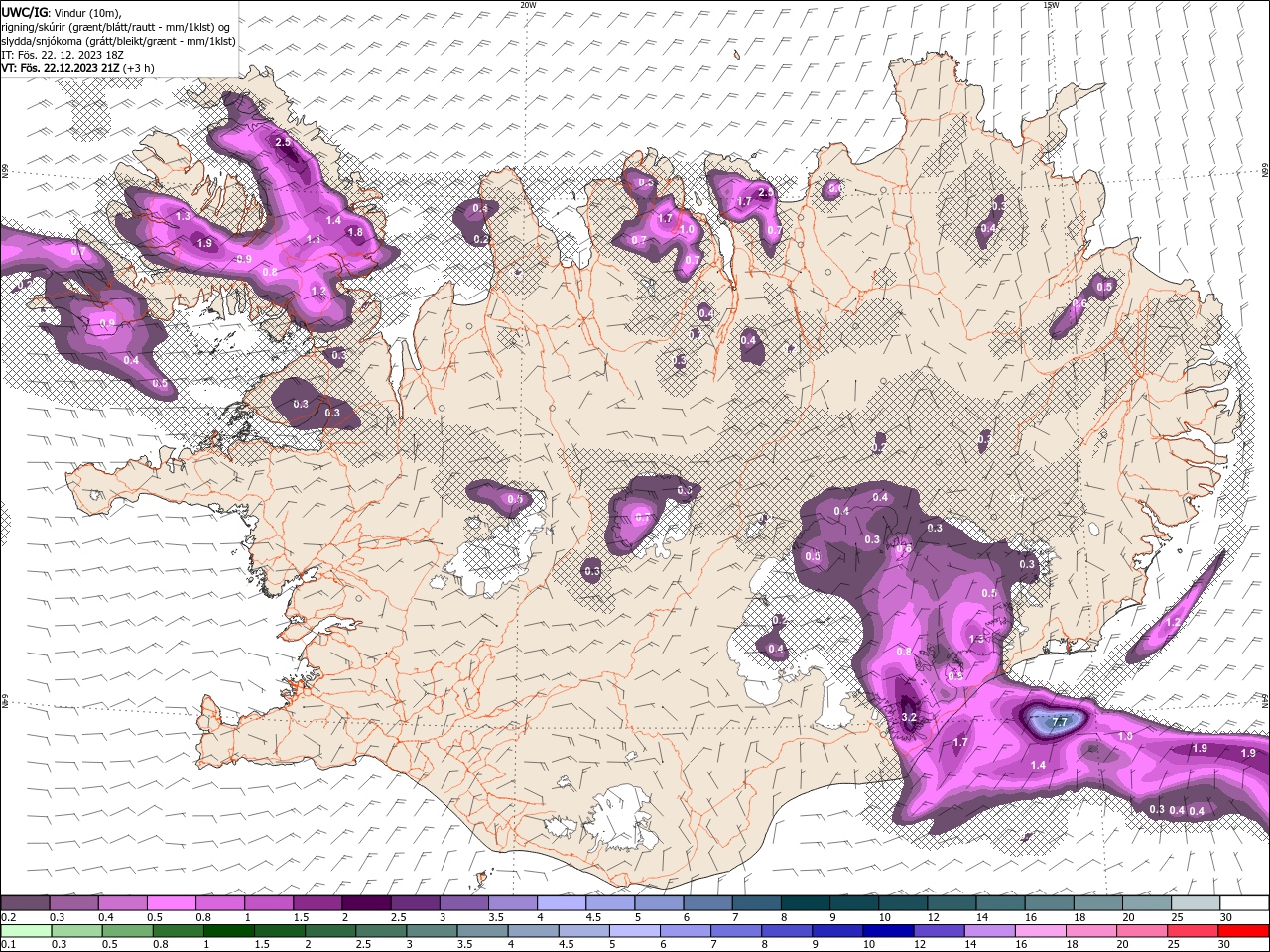Image resolution: width=1270 pixels, height=952 pixels.
Task: Click the 3.2 precipitation value on the map
Action: (x=908, y=717)
